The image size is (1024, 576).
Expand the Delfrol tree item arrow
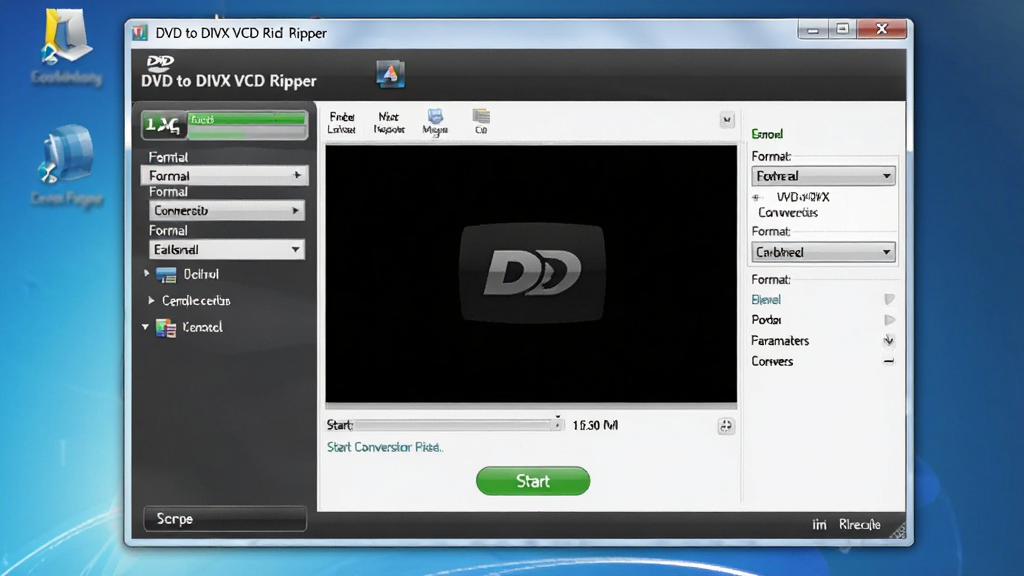(x=146, y=274)
